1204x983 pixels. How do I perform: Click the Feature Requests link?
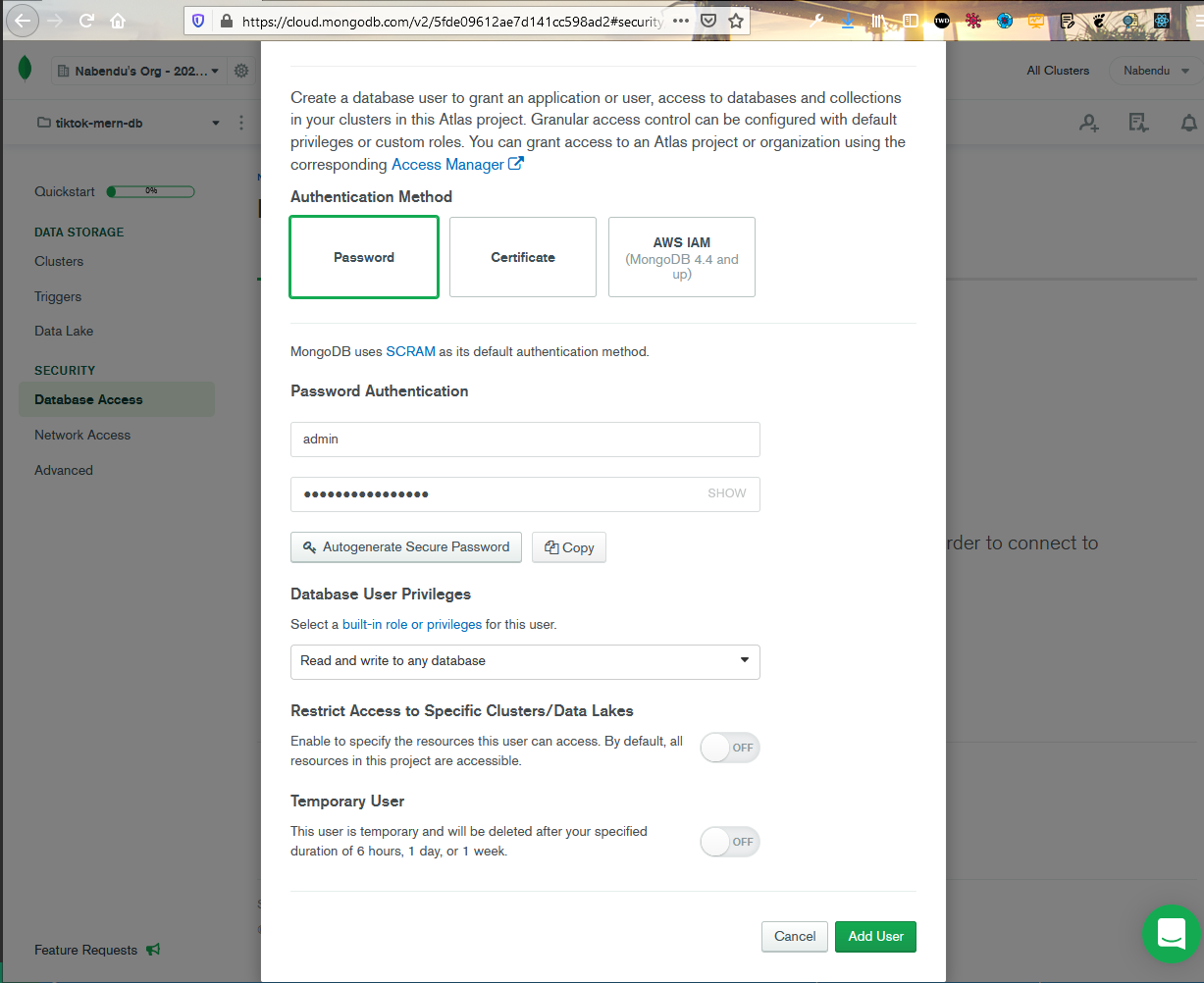pos(85,950)
